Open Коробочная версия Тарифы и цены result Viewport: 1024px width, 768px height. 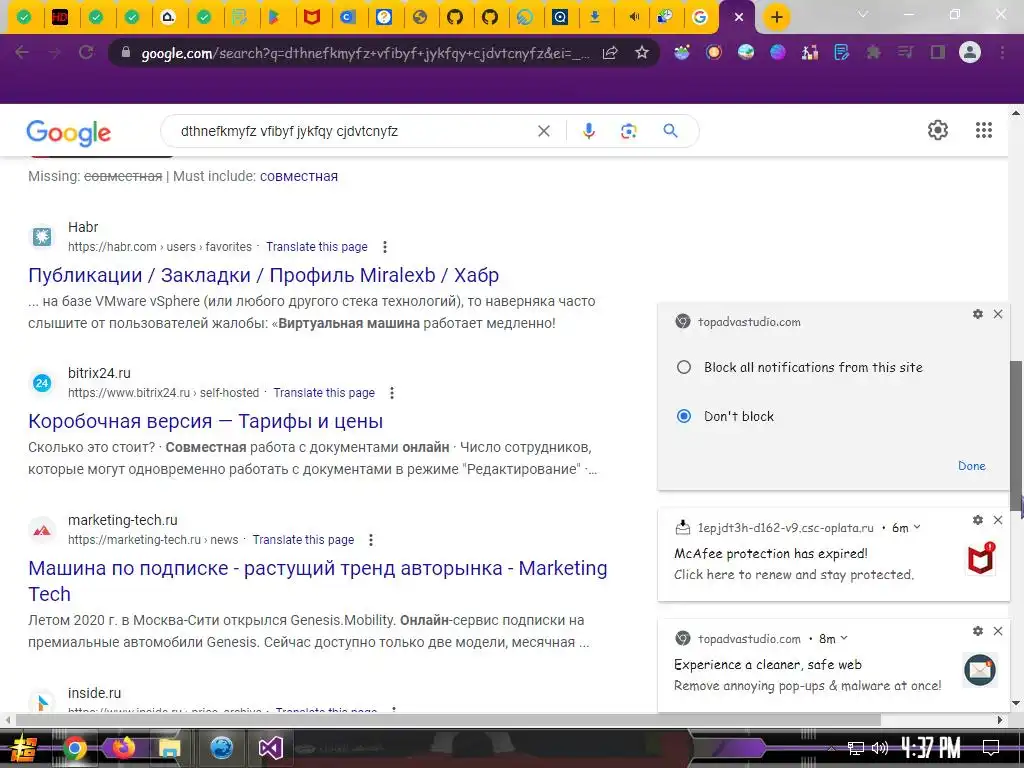(205, 421)
